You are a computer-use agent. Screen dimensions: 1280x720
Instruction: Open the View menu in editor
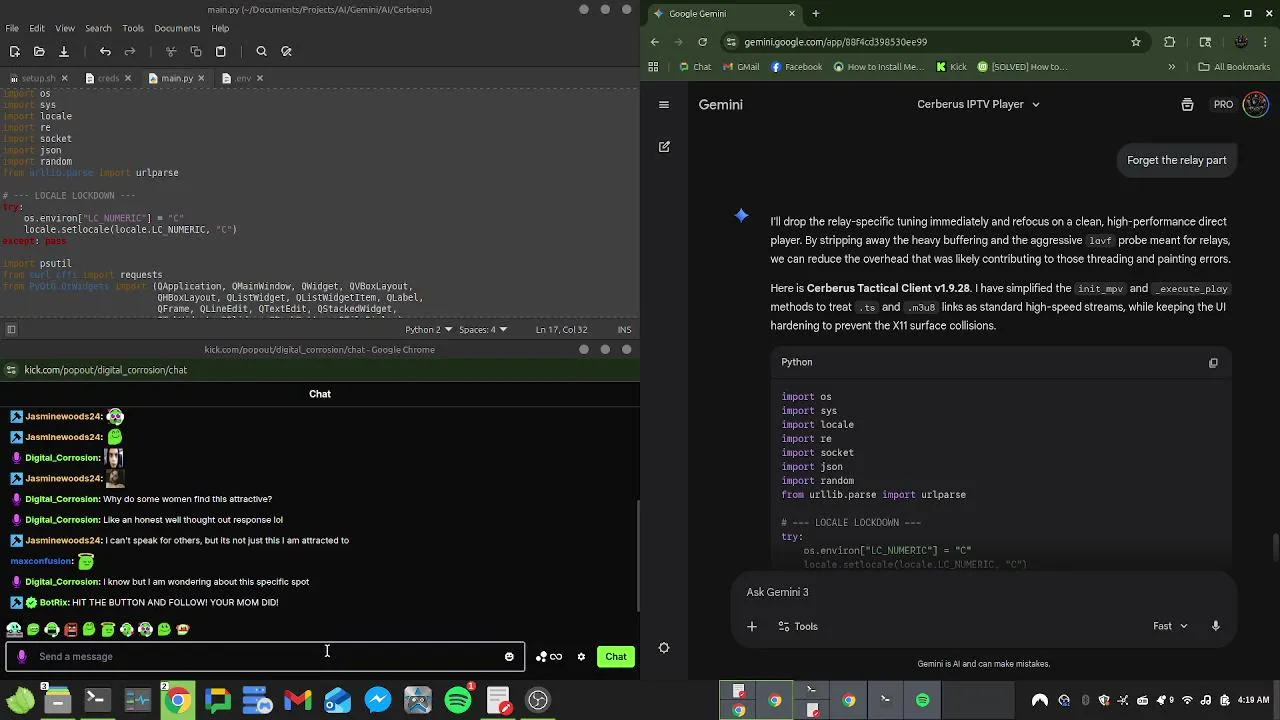pyautogui.click(x=65, y=28)
